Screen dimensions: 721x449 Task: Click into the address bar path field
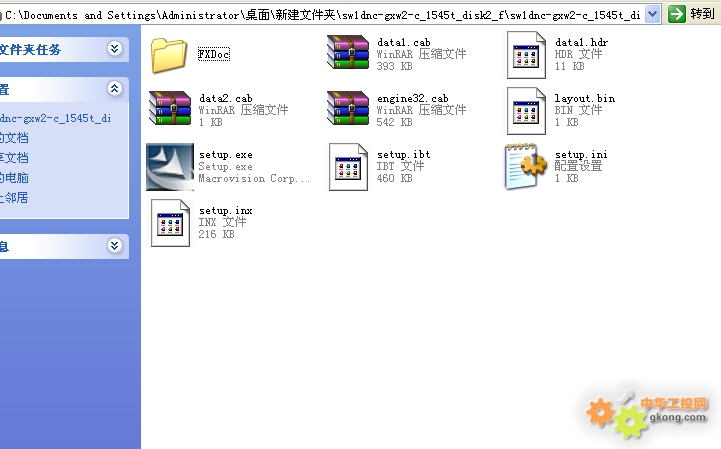(323, 15)
